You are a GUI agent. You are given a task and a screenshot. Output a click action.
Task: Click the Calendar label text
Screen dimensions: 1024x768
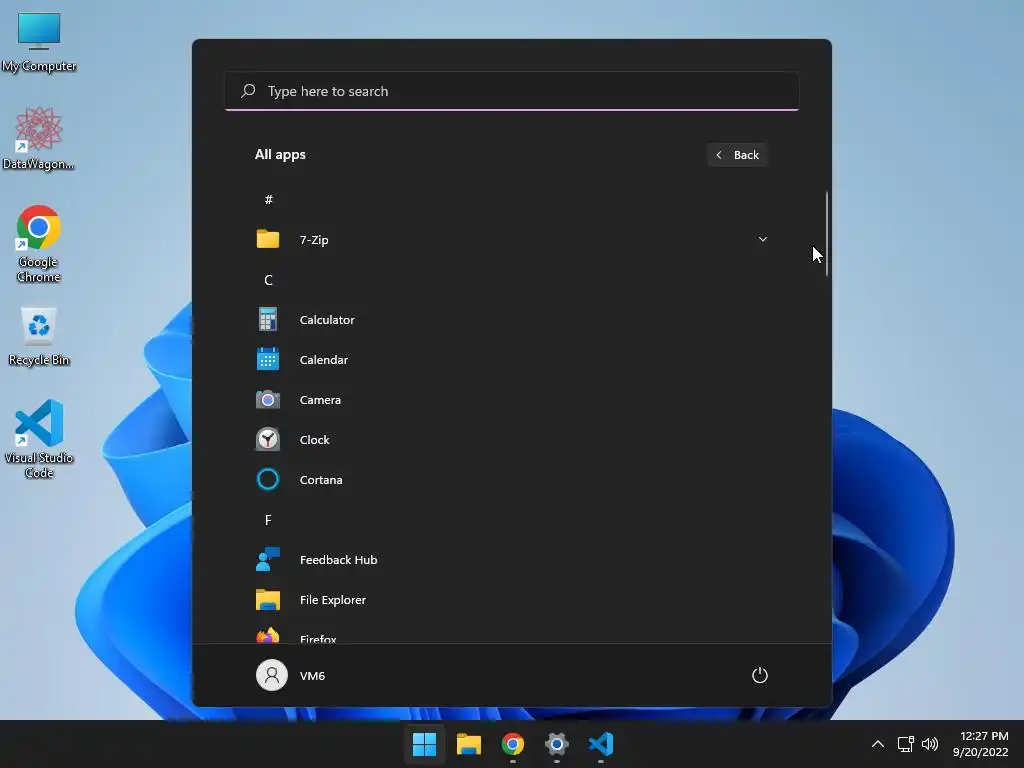[x=323, y=359]
